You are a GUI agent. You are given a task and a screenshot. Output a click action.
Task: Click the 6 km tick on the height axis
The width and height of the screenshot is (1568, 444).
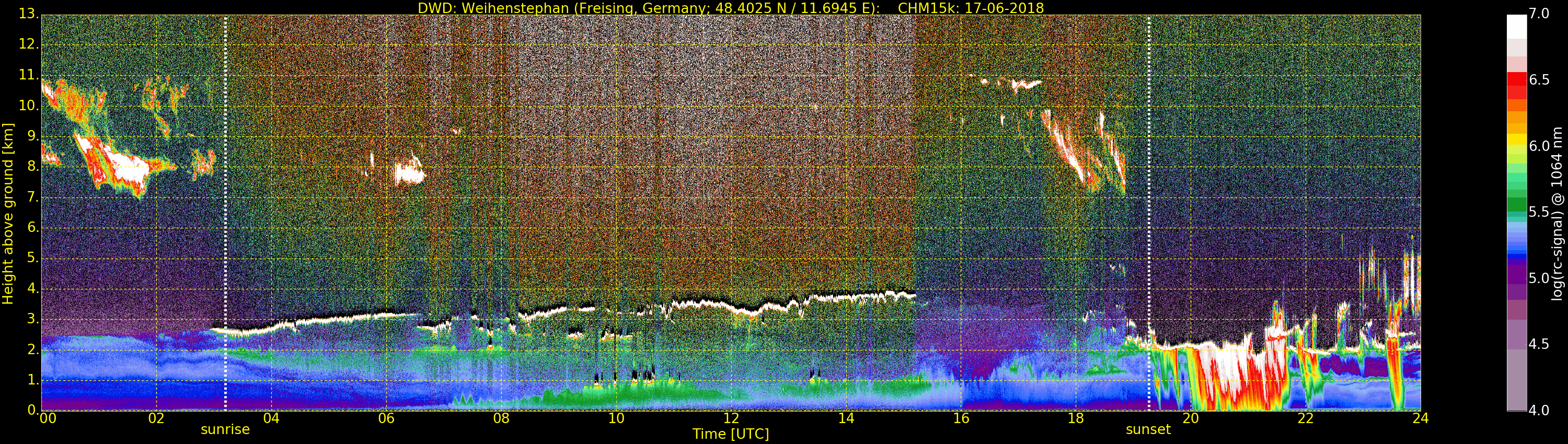pyautogui.click(x=33, y=227)
